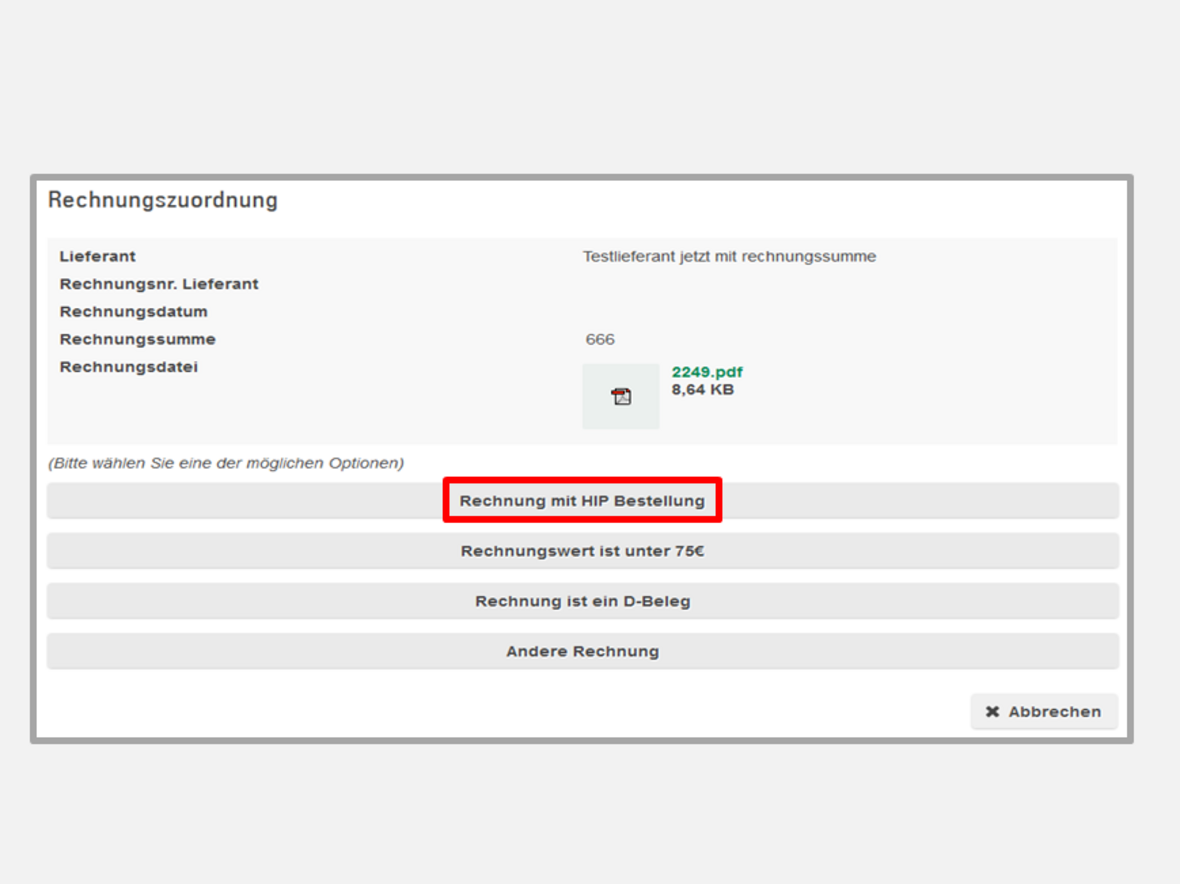Click the Rechnungsnr. Lieferant label
Image resolution: width=1180 pixels, height=884 pixels.
[x=159, y=284]
